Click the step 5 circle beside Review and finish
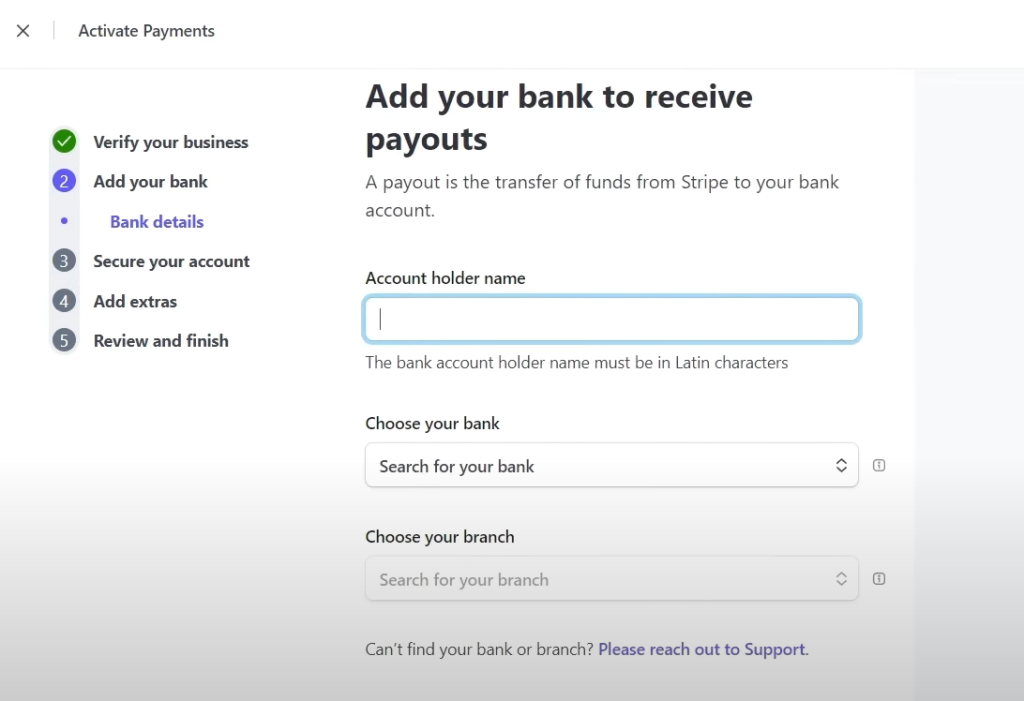 pos(63,340)
